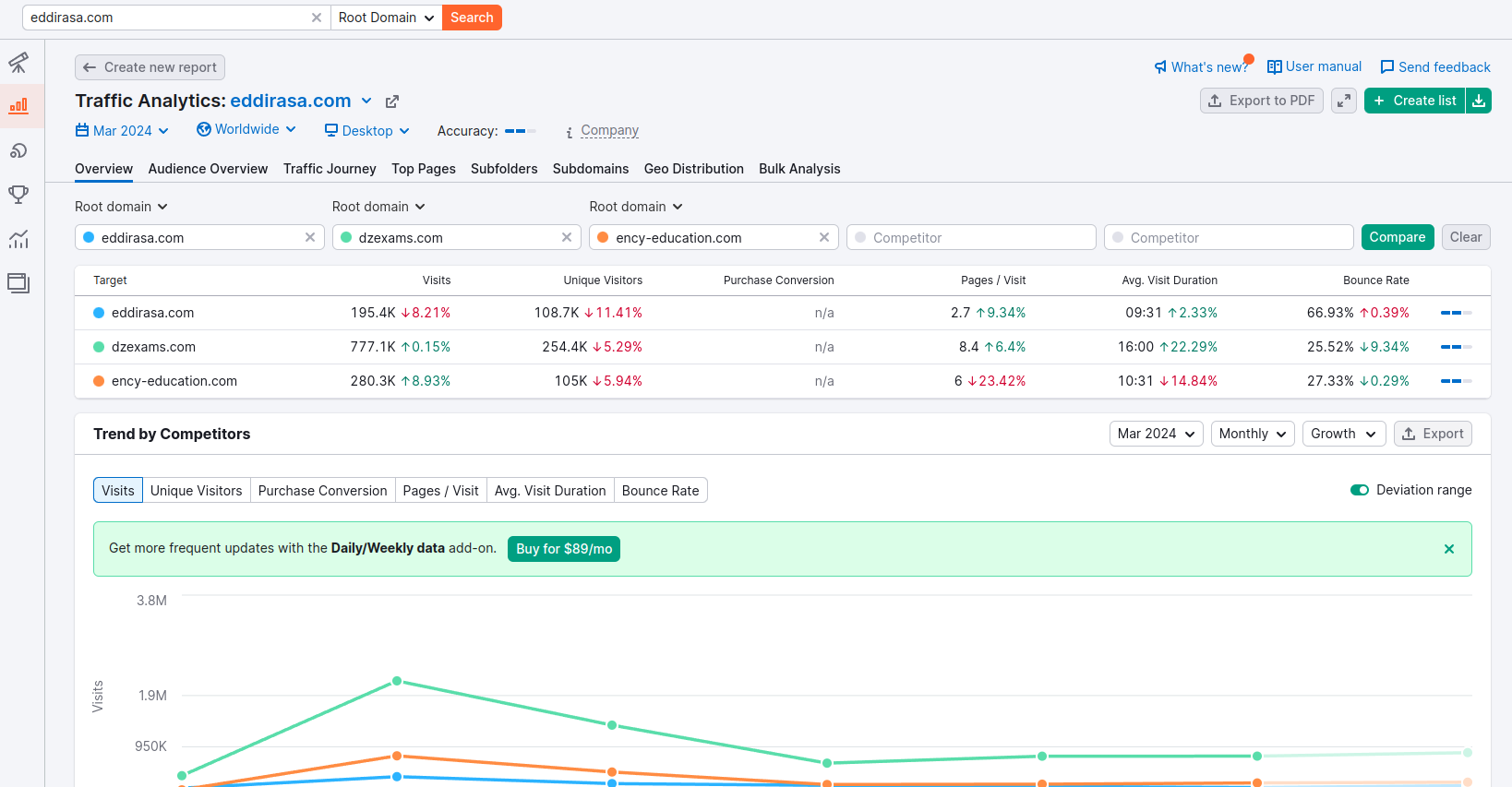
Task: Select the Unique Visitors metric
Action: 196,491
